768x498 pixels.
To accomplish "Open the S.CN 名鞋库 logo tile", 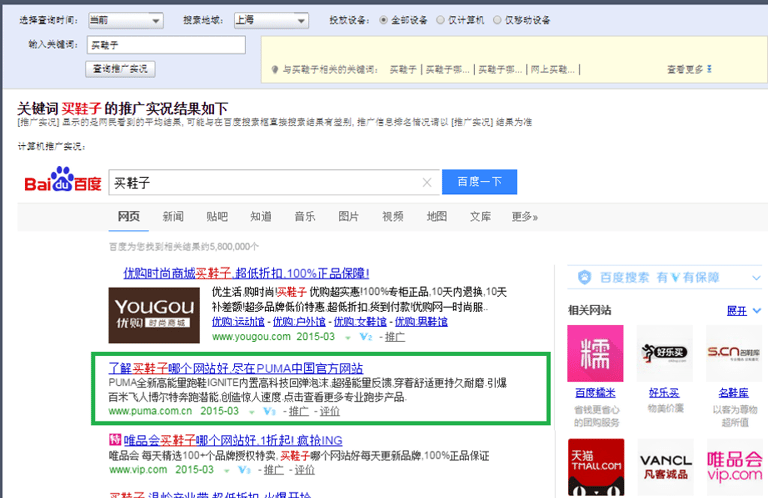I will (733, 354).
